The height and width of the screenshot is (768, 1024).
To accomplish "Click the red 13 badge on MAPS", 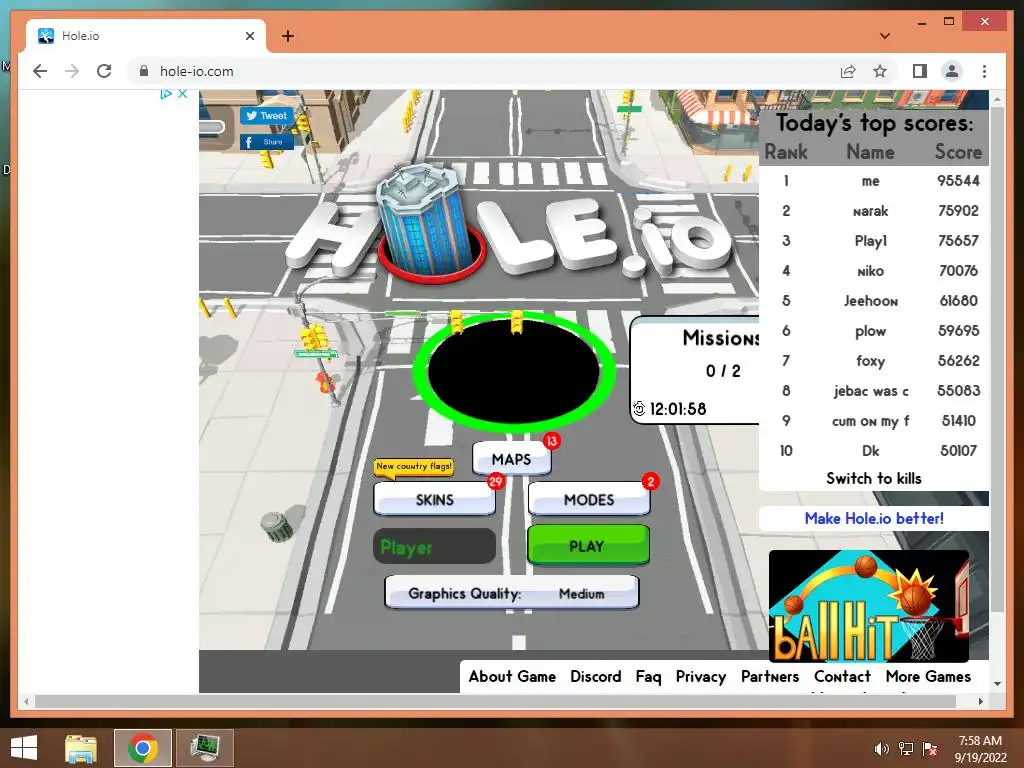I will (x=552, y=441).
